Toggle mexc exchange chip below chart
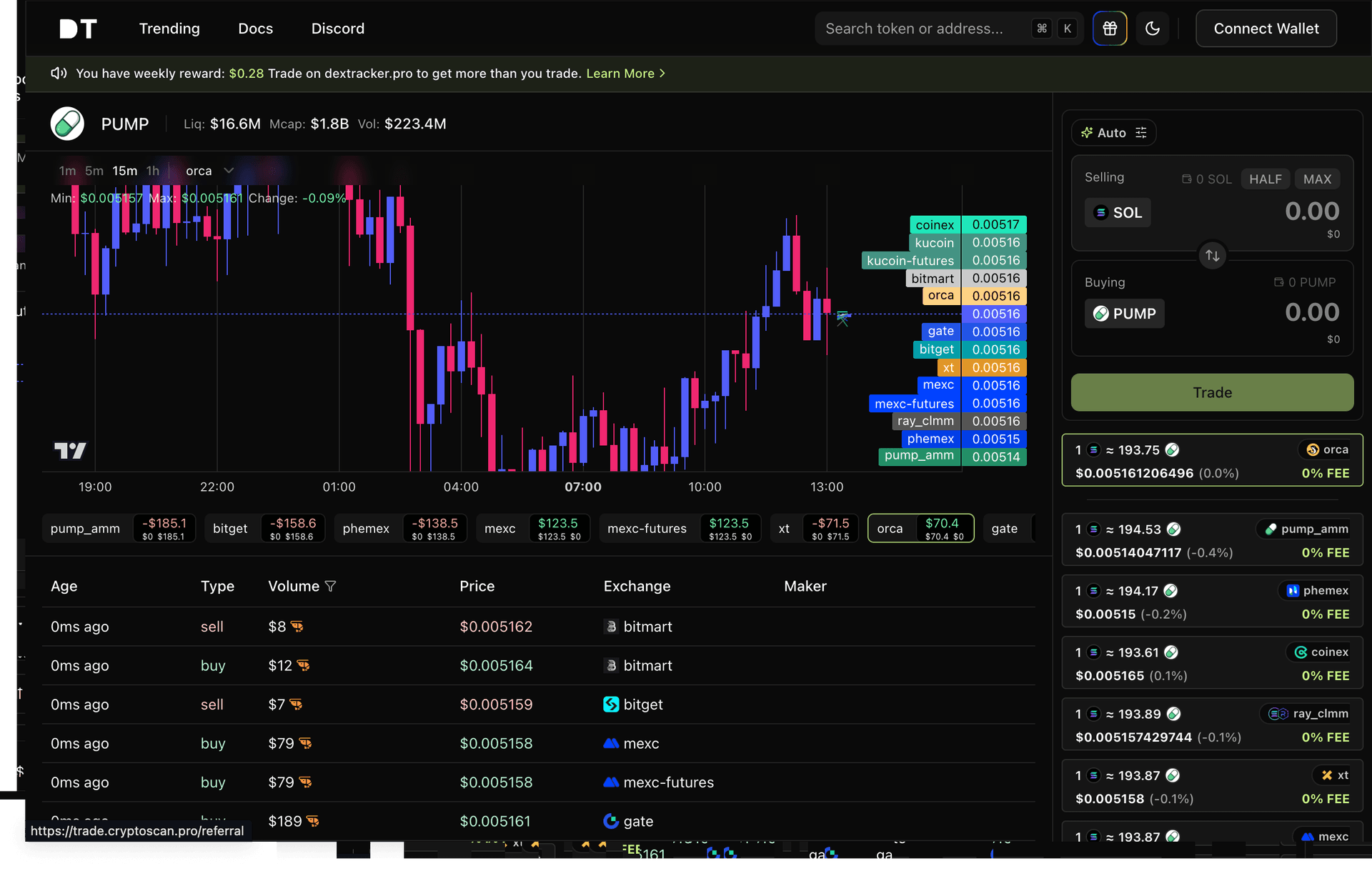The height and width of the screenshot is (871, 1372). 533,528
